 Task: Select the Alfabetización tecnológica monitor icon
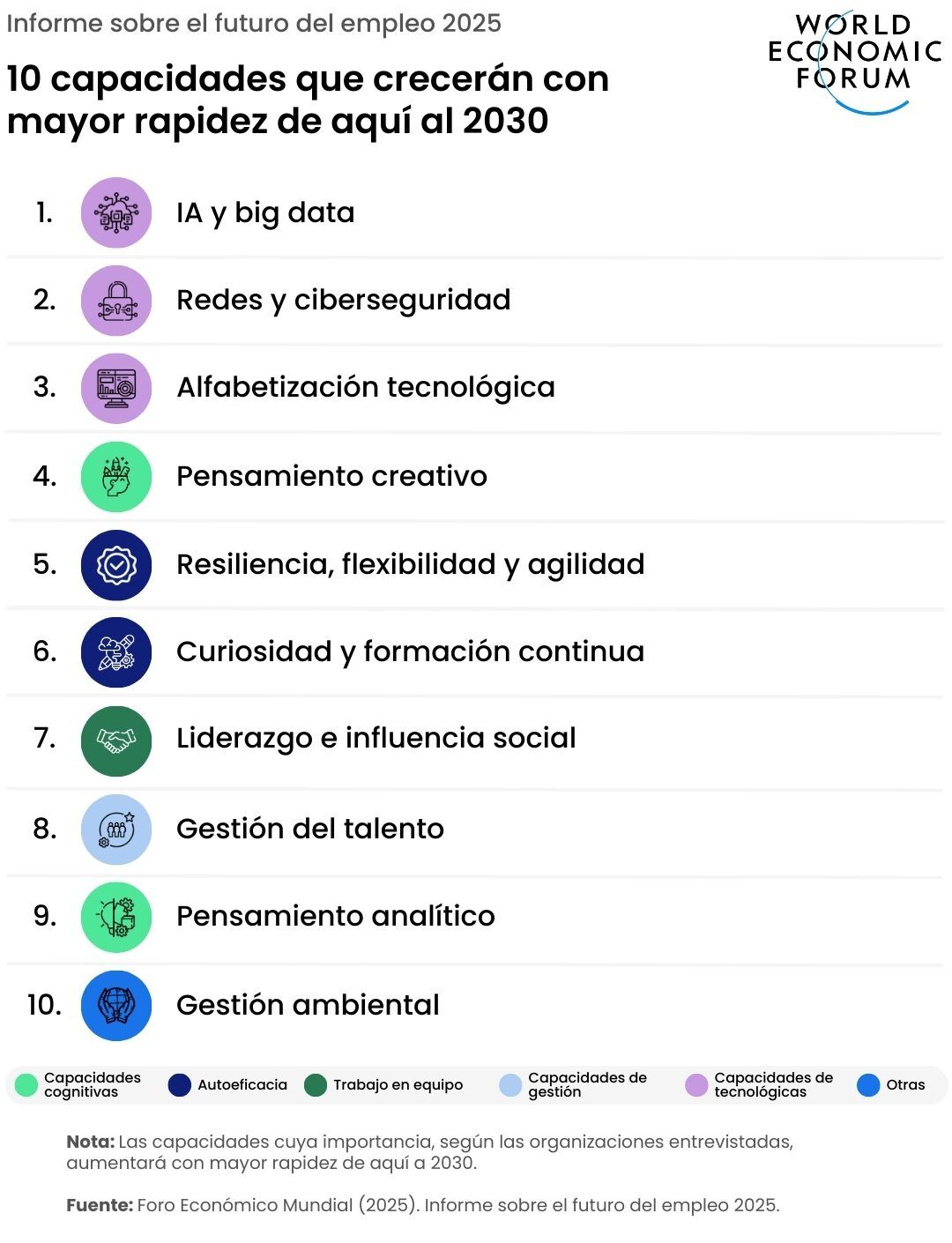click(116, 388)
